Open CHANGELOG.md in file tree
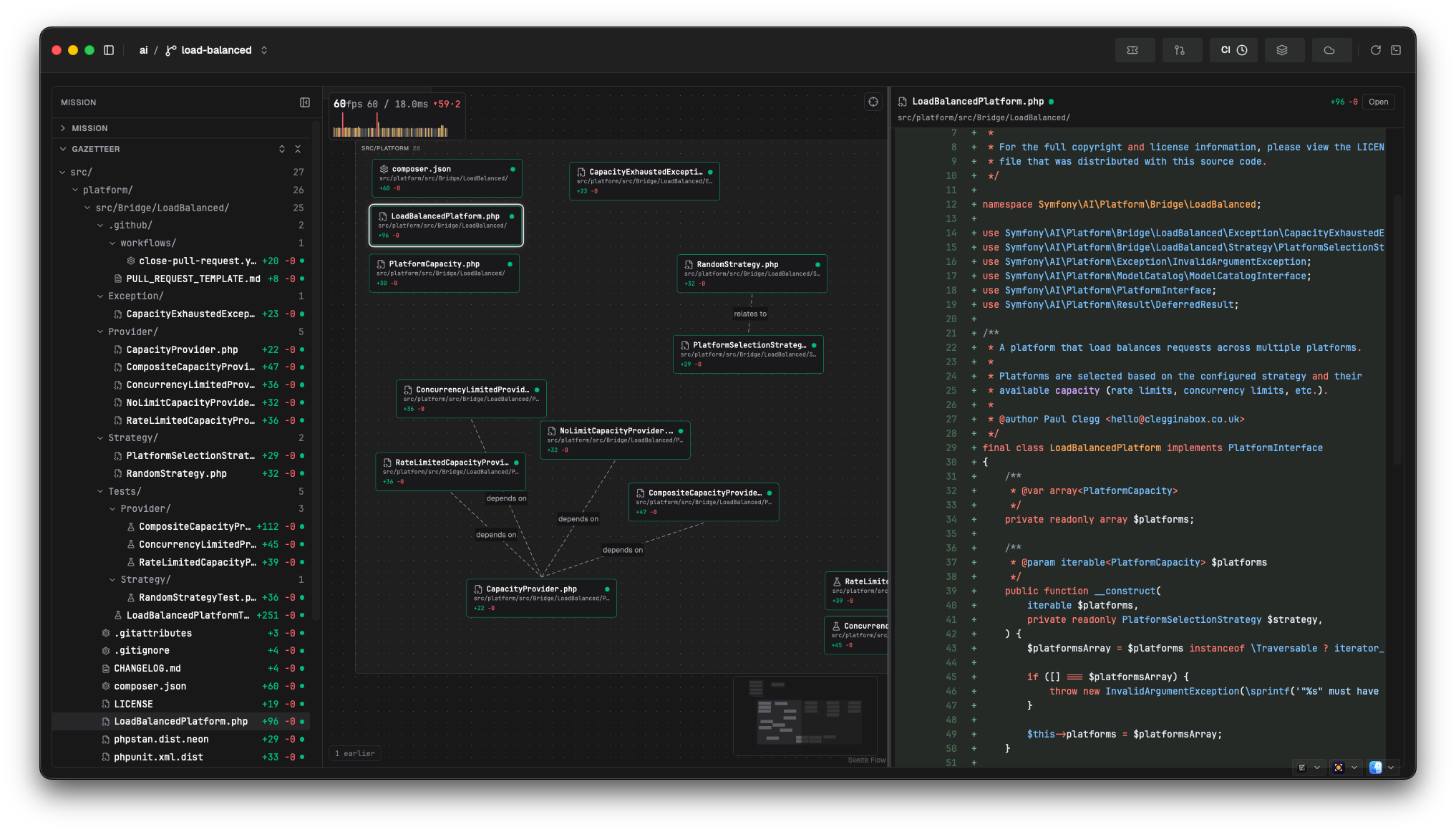This screenshot has width=1456, height=832. tap(182, 668)
